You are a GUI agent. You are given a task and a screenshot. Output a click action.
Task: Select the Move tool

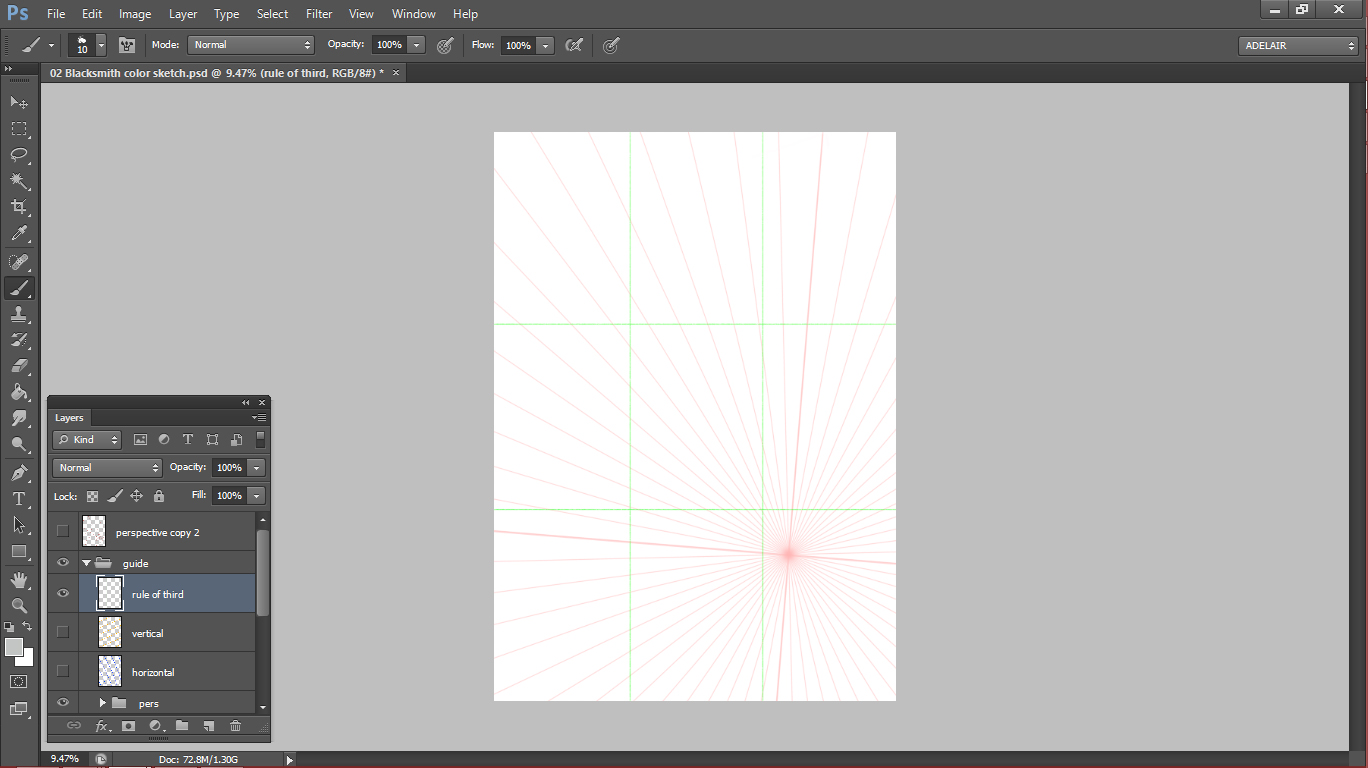(19, 102)
